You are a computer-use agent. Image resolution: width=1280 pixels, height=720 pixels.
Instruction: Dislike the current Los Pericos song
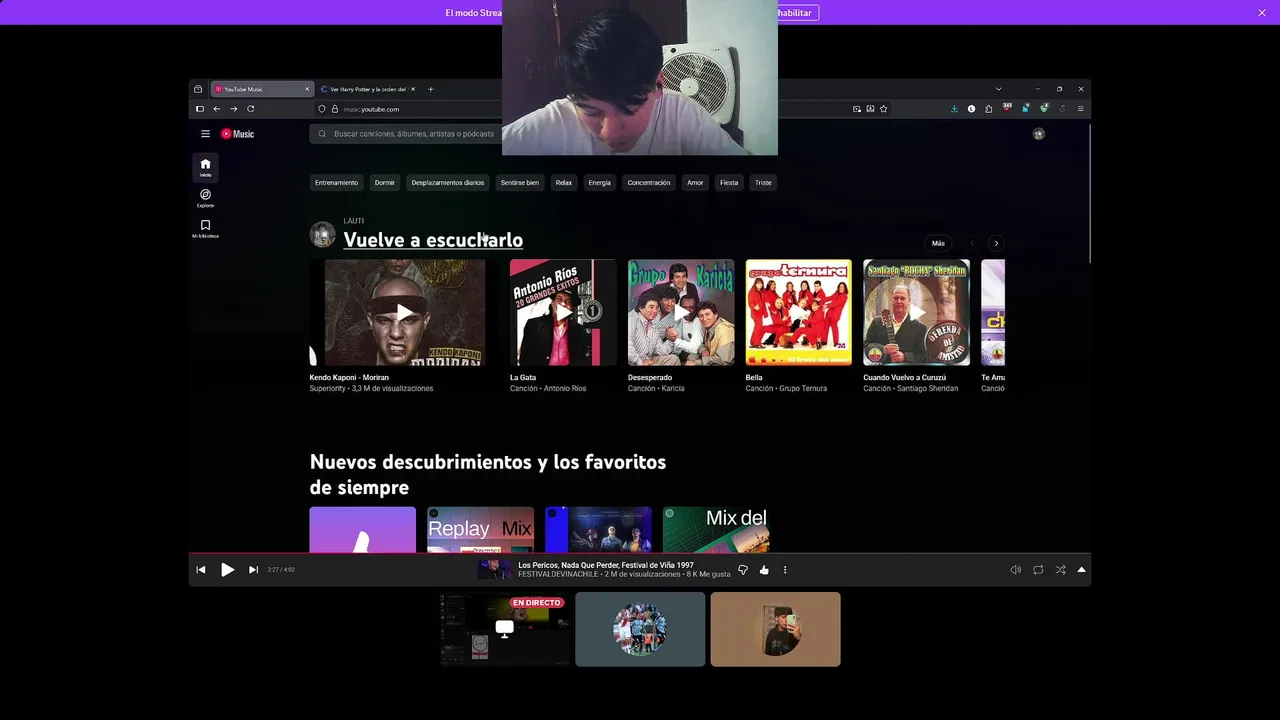tap(743, 570)
